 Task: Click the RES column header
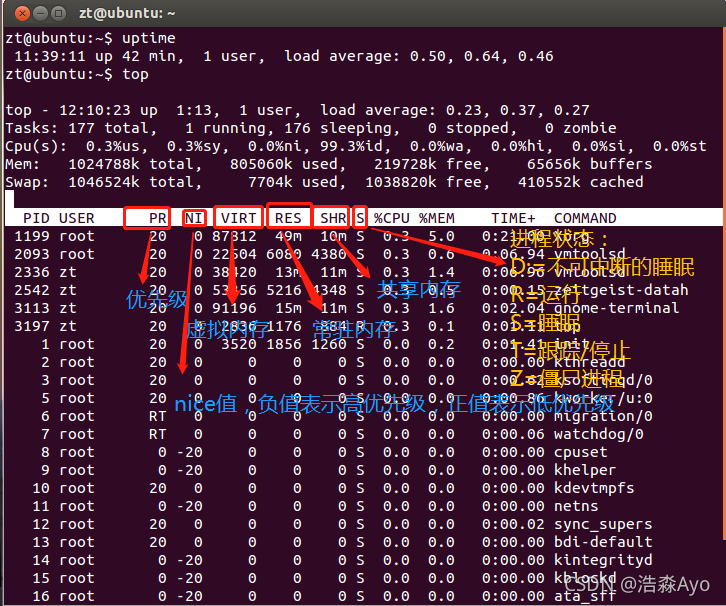(x=288, y=218)
